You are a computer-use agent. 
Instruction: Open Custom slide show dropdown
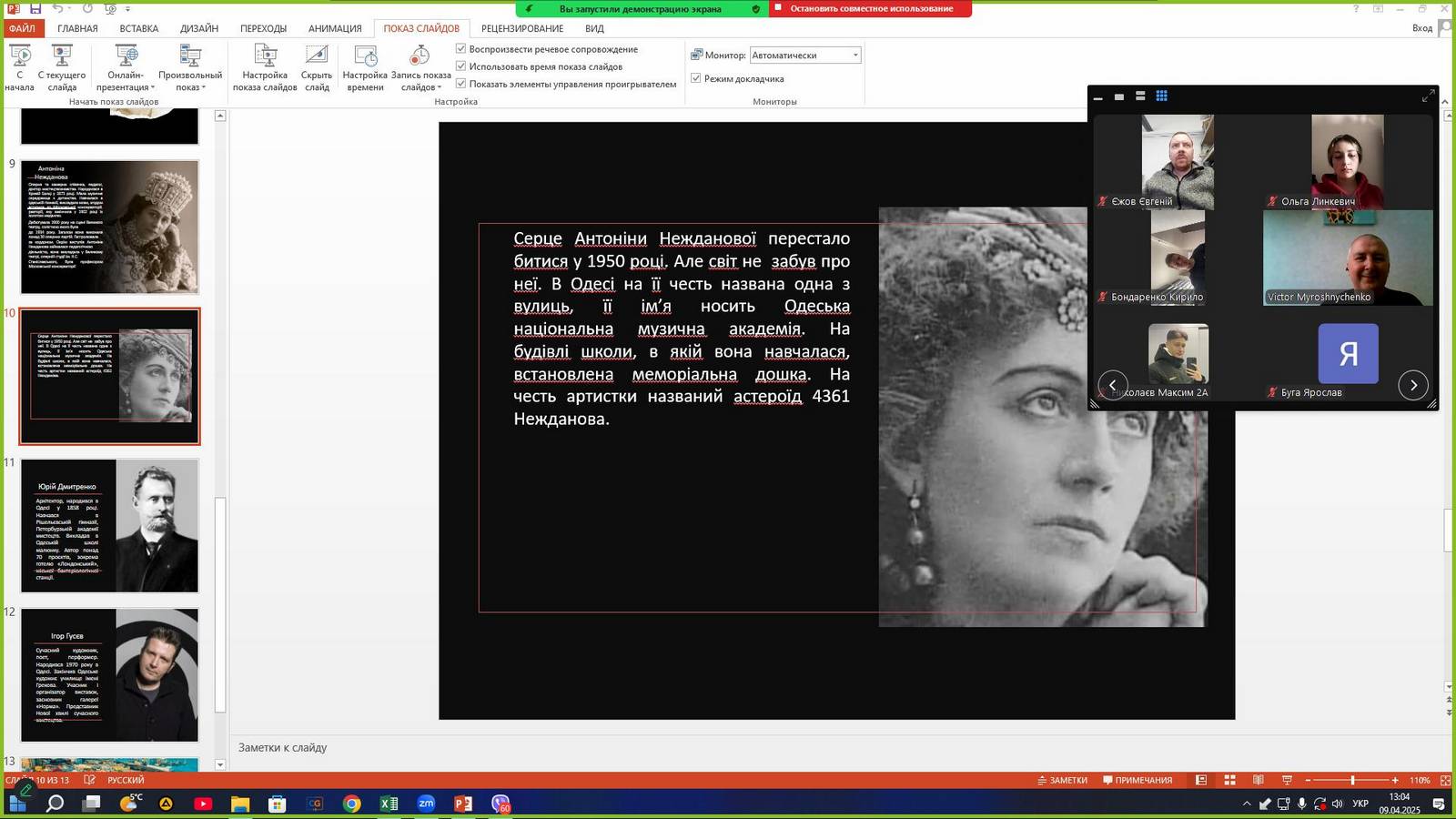pos(190,68)
